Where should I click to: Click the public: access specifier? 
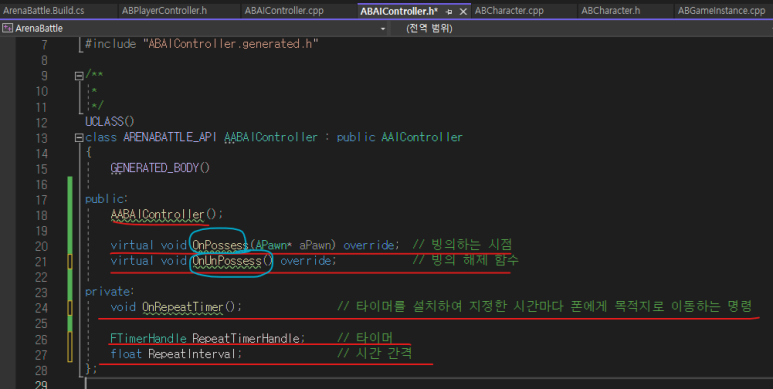(106, 199)
